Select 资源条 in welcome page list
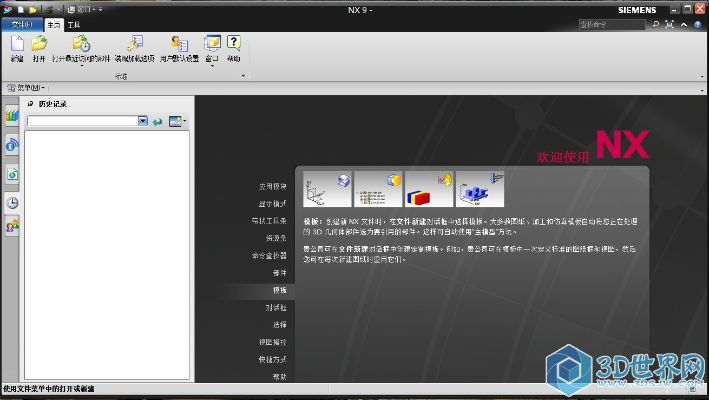The image size is (709, 400). (276, 238)
